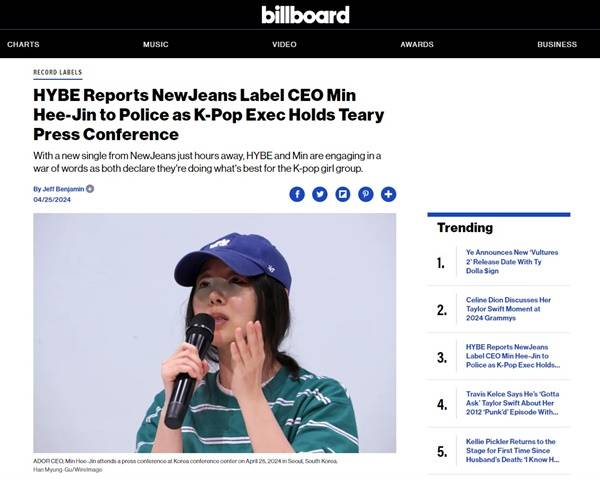
Task: Share article on Pinterest
Action: (x=366, y=194)
